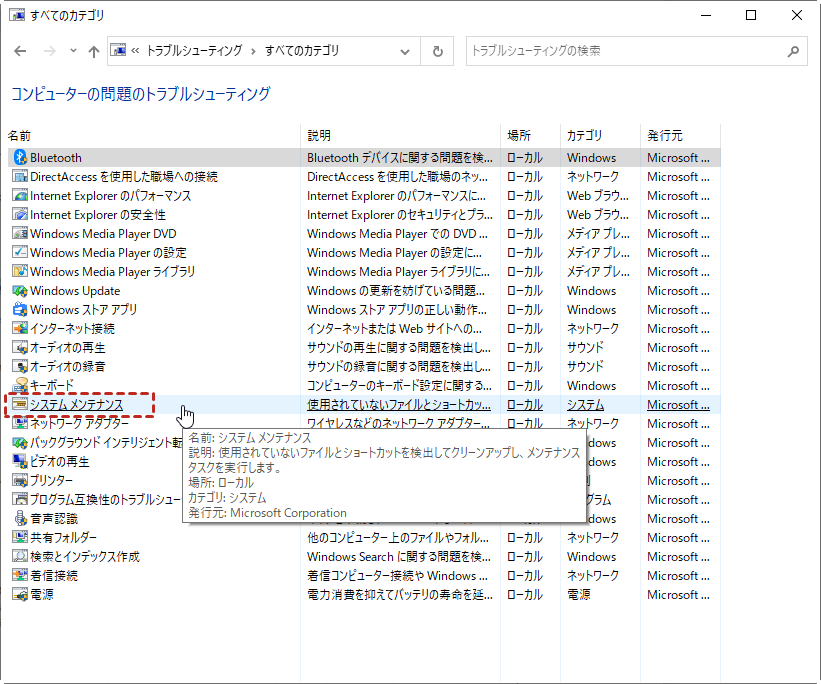Click description 'Windows Search に関する問題を検...'

[399, 556]
